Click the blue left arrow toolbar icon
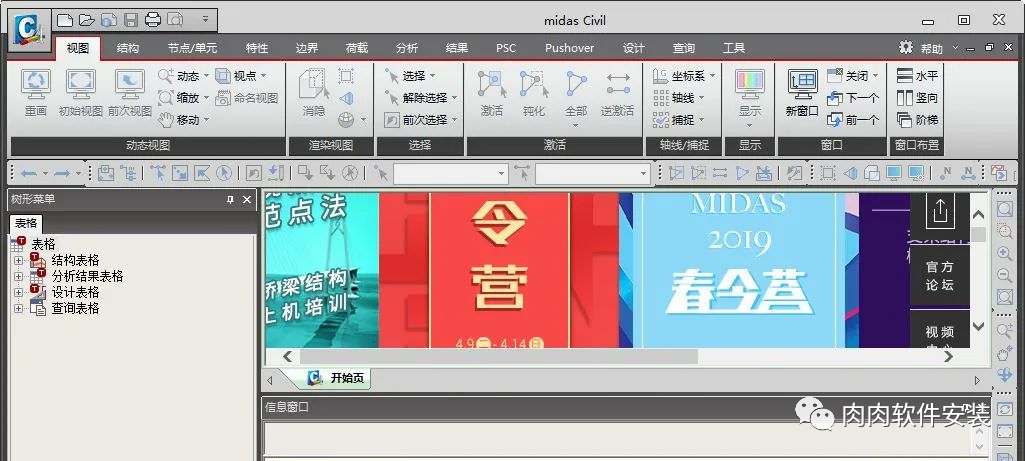This screenshot has width=1025, height=461. [28, 173]
